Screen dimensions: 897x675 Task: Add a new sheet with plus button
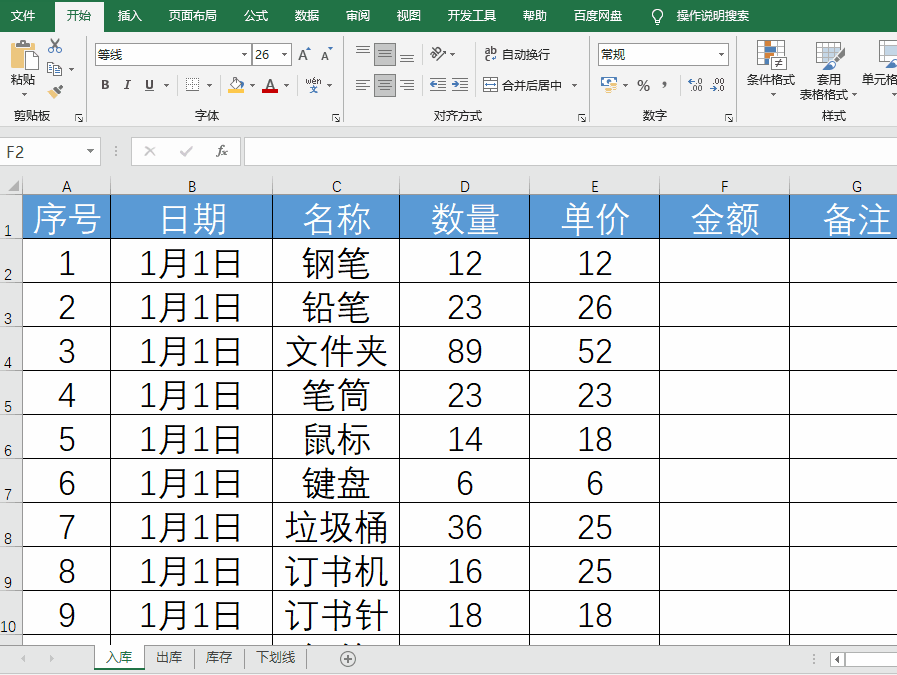[x=348, y=659]
